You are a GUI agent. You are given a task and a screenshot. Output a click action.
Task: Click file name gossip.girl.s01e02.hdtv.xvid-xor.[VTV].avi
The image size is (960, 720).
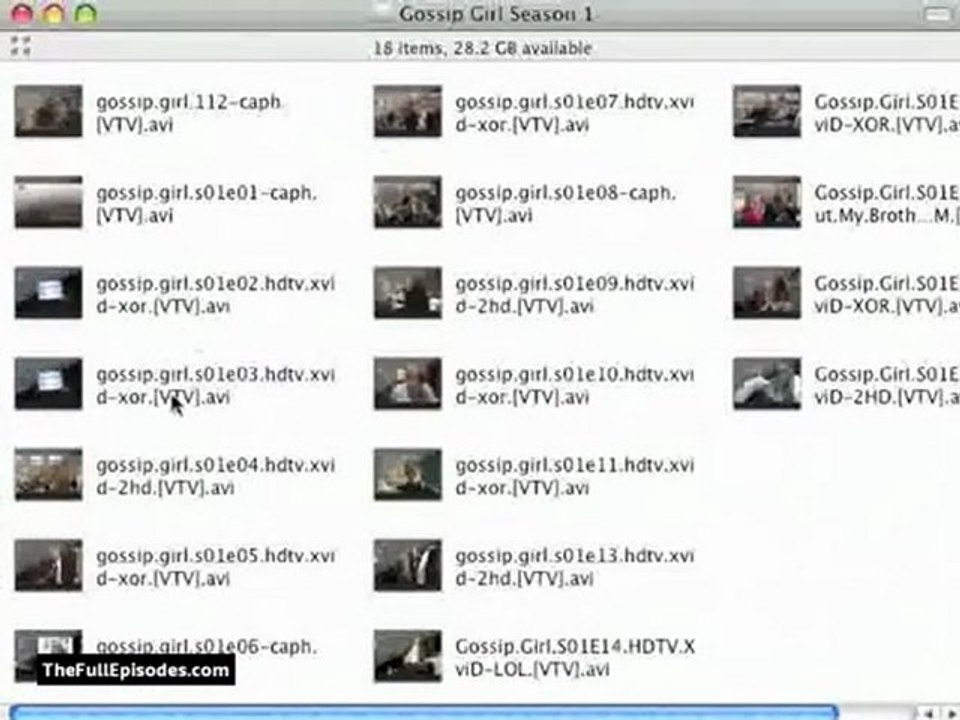pos(216,295)
